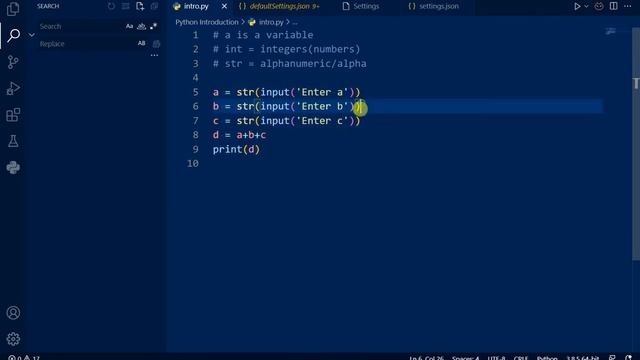Open the Explorer view in activity bar
The image size is (640, 360).
coord(13,9)
